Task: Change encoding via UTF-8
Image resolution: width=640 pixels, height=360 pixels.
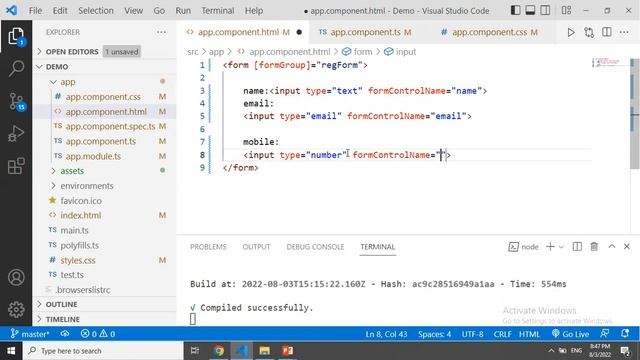Action: (x=472, y=334)
